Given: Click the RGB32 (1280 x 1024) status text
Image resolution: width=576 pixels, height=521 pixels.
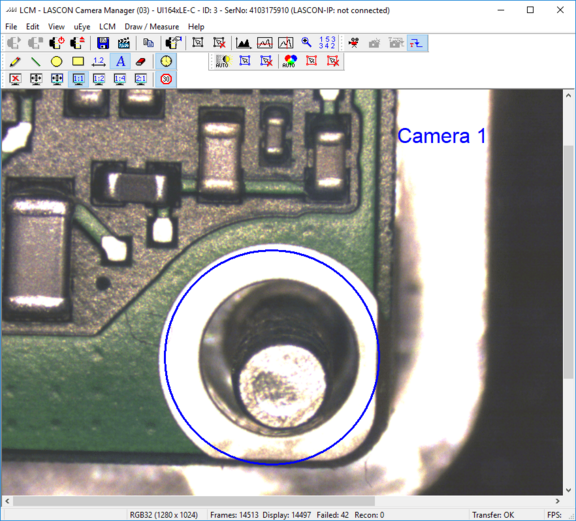Looking at the screenshot, I should (x=164, y=515).
